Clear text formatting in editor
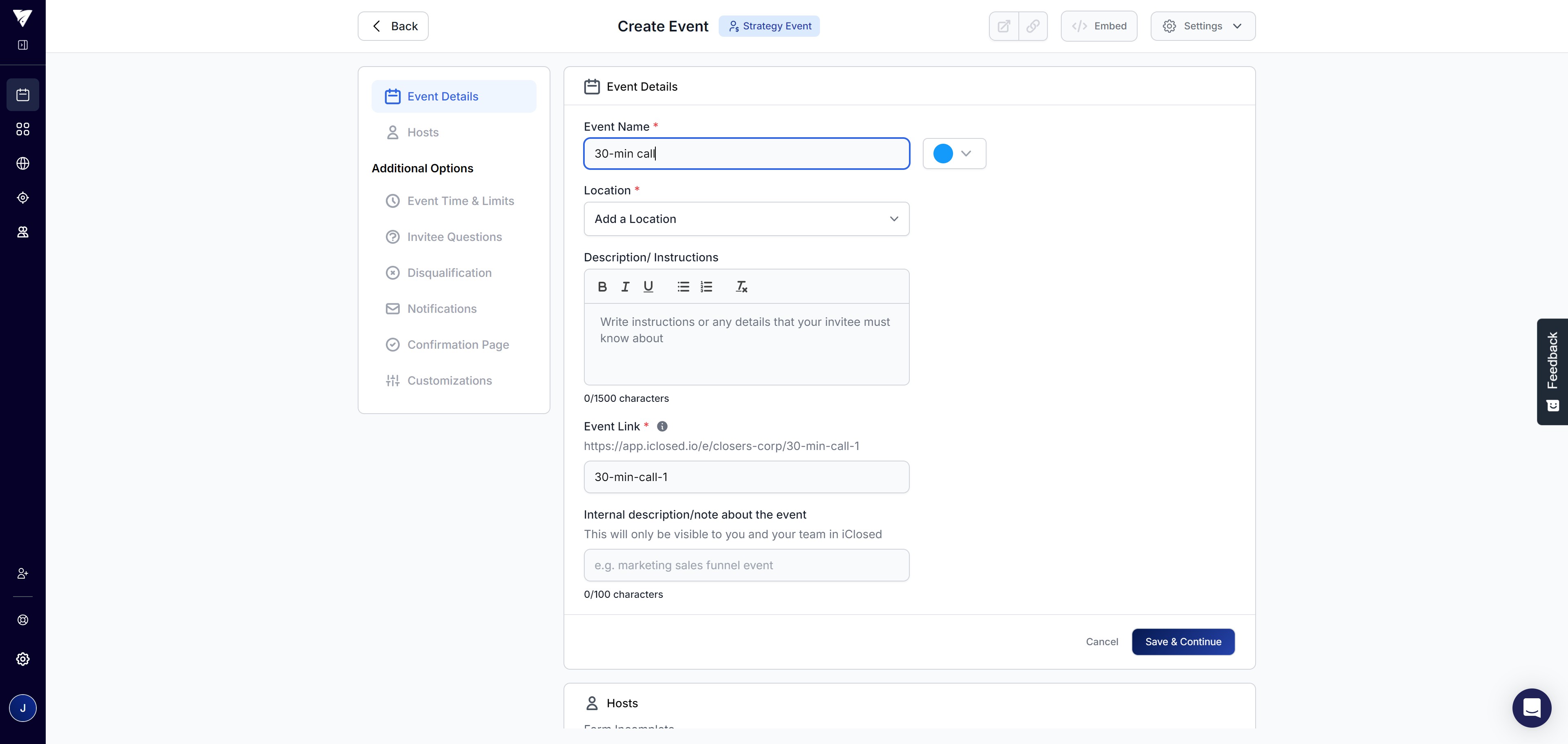The height and width of the screenshot is (744, 1568). click(x=742, y=287)
